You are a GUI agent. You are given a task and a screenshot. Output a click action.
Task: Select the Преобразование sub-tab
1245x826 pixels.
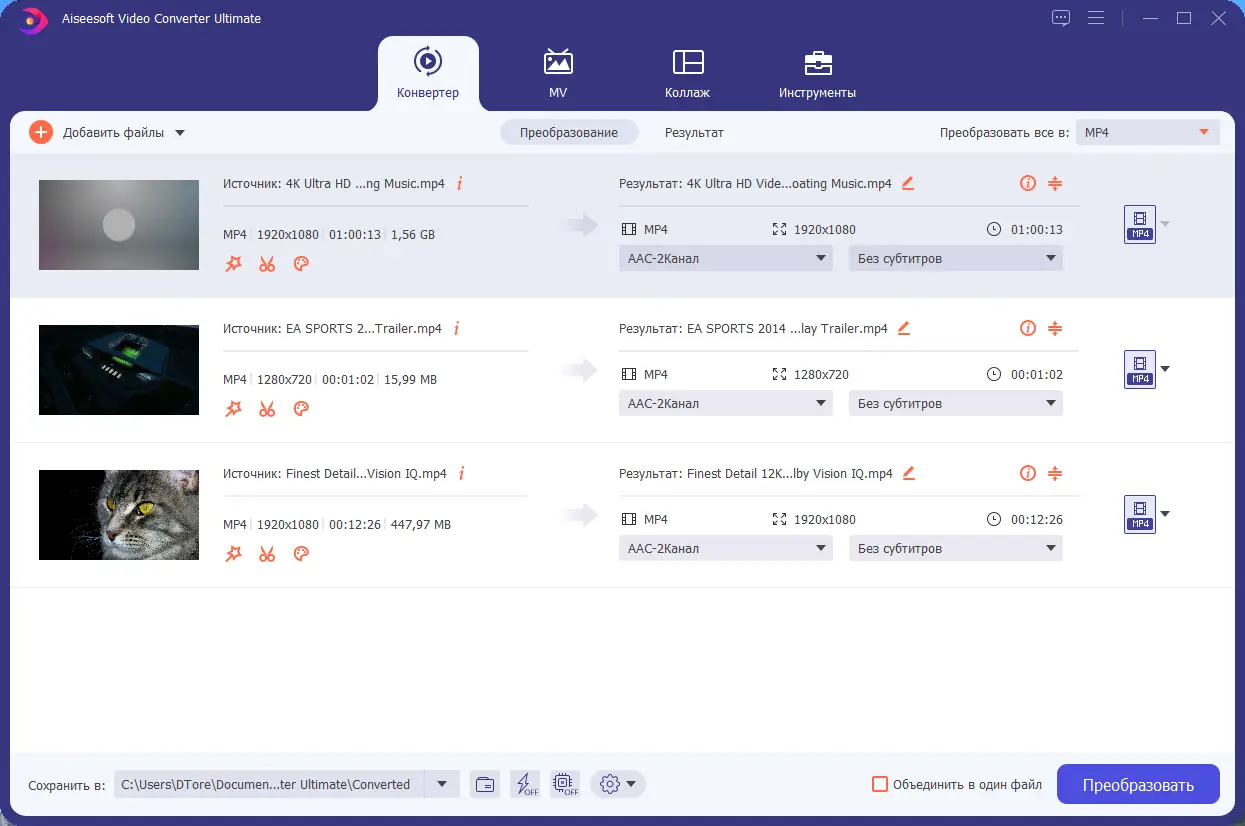point(569,132)
